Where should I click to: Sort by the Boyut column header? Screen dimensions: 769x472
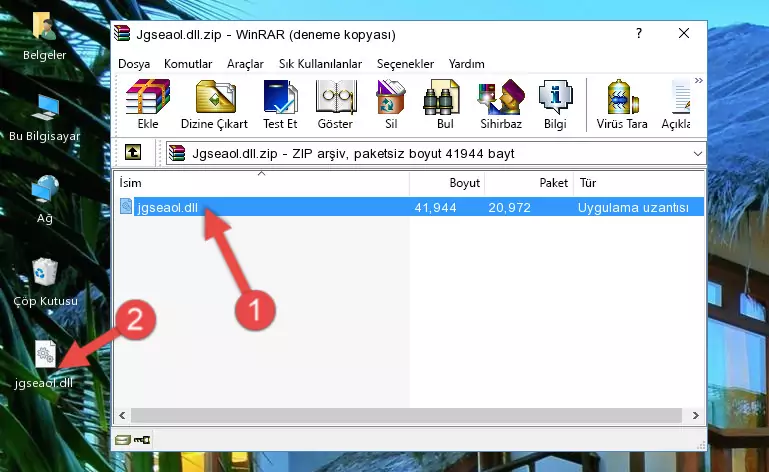point(447,183)
